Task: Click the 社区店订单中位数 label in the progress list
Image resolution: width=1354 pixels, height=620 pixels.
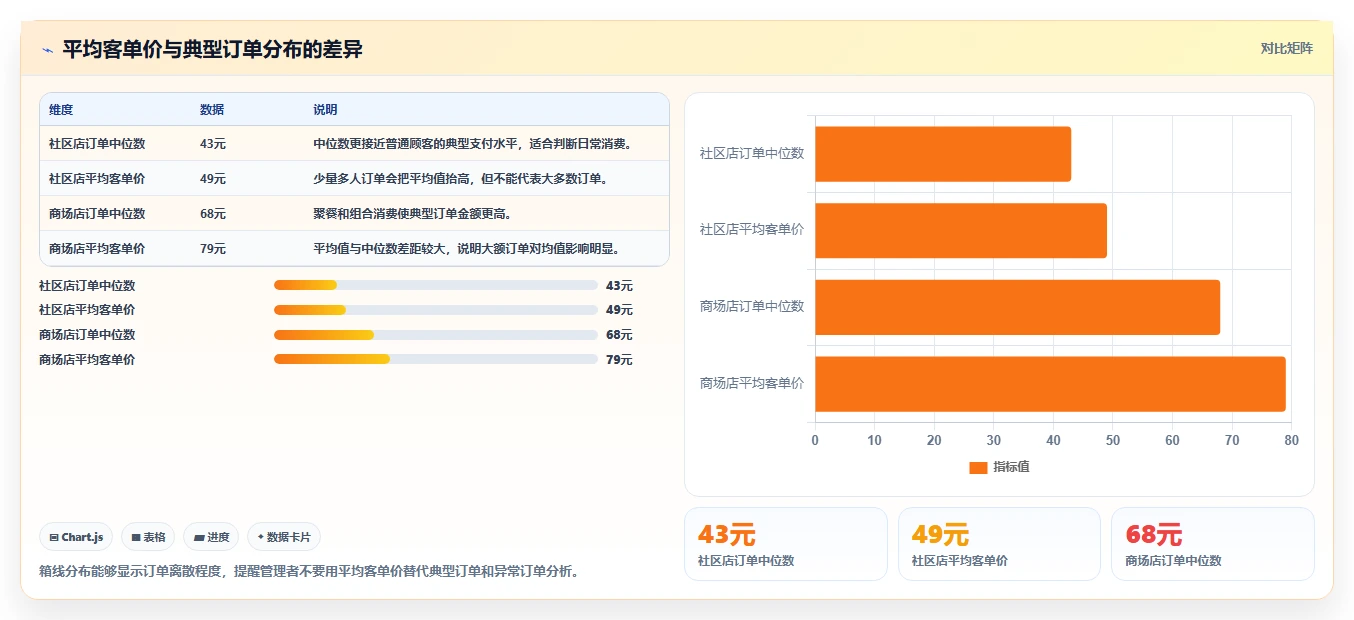Action: (87, 286)
